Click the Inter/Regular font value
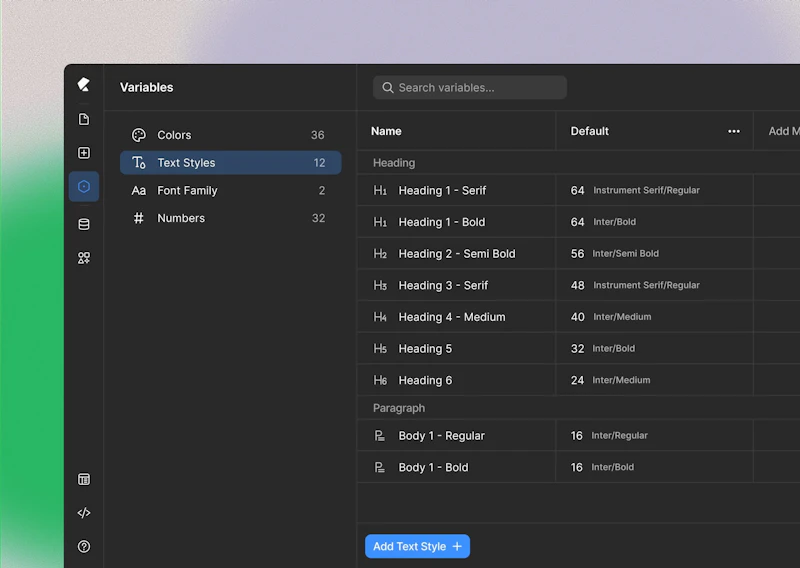Viewport: 800px width, 568px height. [x=619, y=436]
